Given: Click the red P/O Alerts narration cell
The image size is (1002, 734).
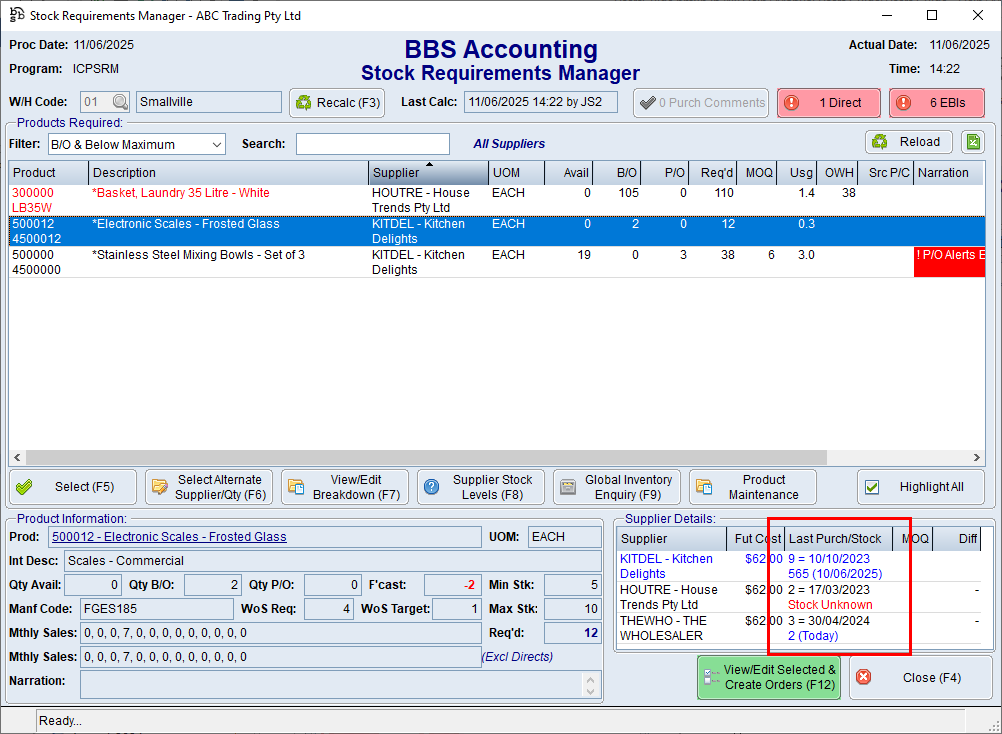Looking at the screenshot, I should click(950, 262).
